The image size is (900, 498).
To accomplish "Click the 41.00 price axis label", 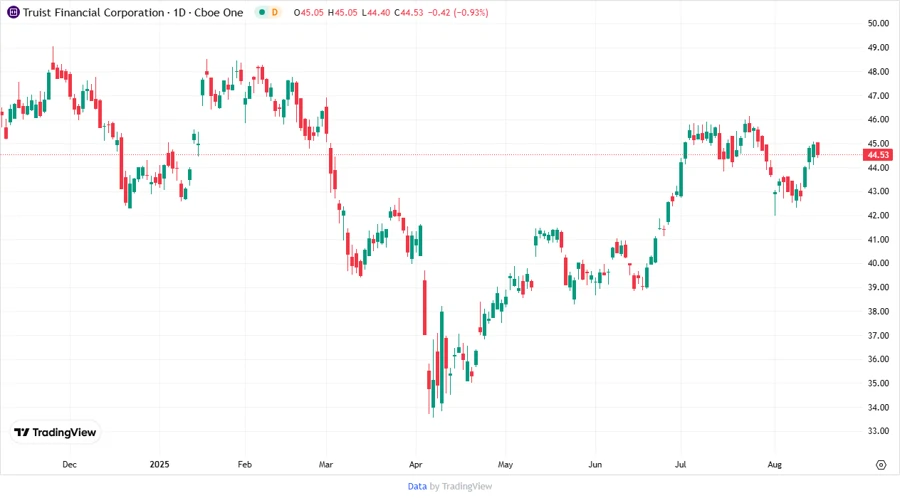I will pos(878,240).
